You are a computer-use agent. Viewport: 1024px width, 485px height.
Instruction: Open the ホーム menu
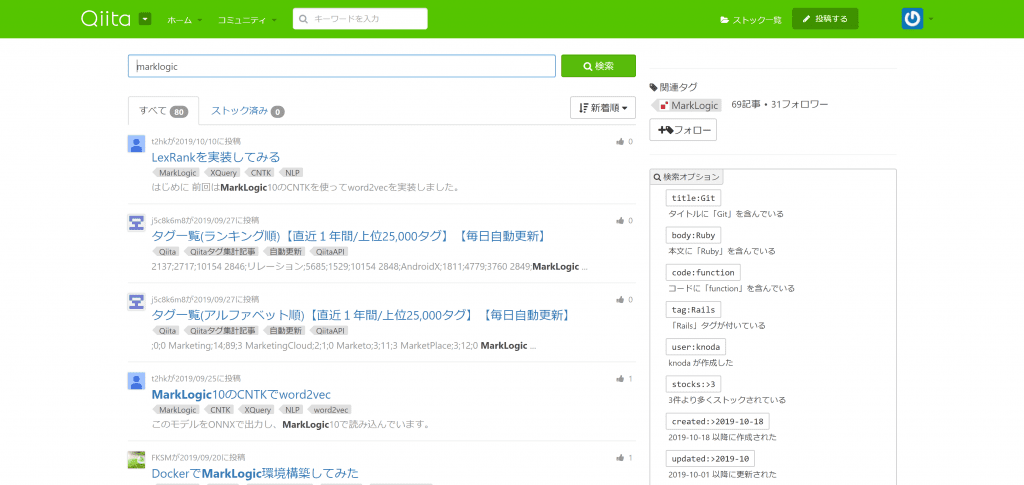tap(184, 20)
